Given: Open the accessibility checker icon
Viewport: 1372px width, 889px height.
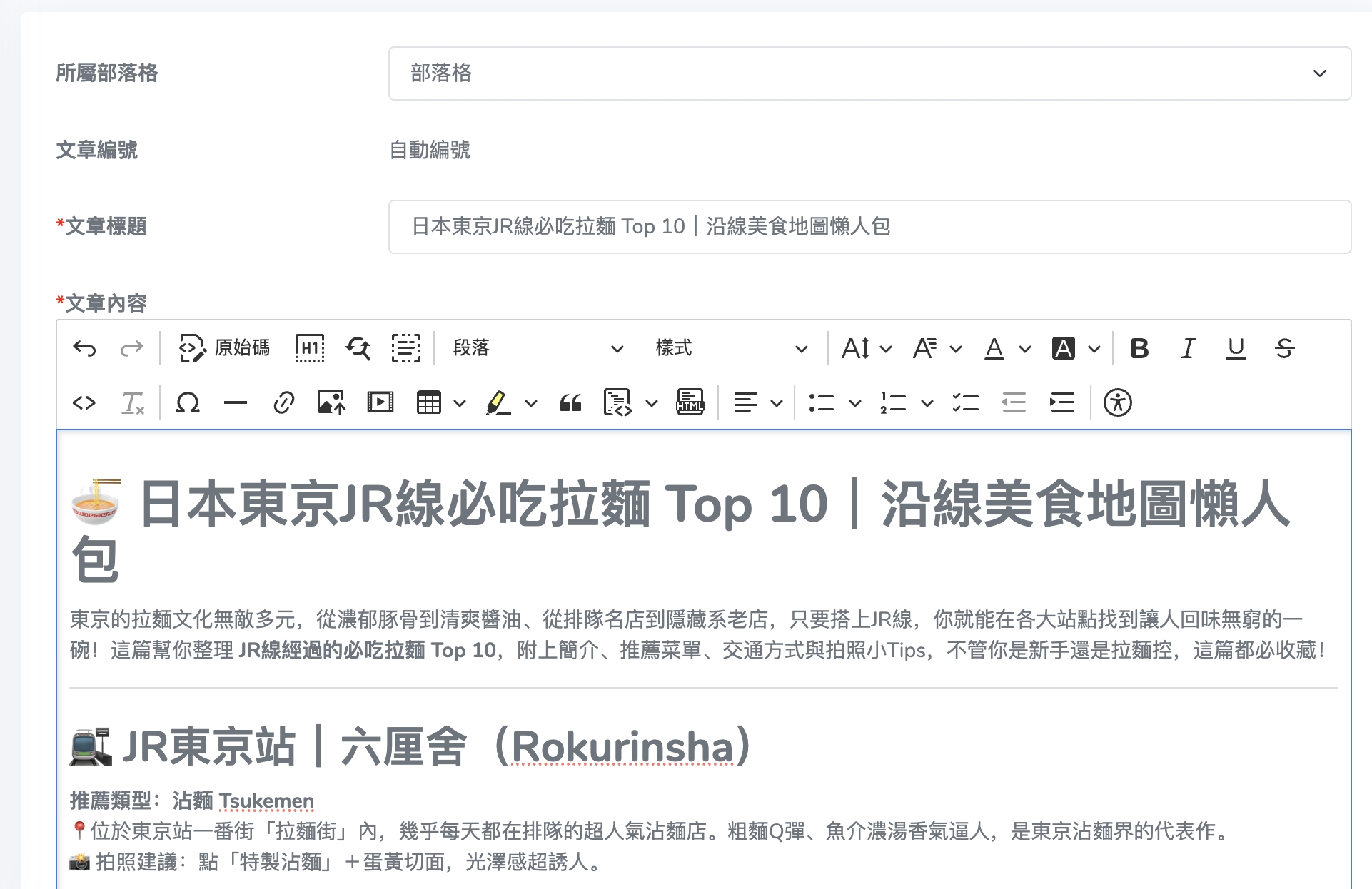Looking at the screenshot, I should click(x=1117, y=402).
